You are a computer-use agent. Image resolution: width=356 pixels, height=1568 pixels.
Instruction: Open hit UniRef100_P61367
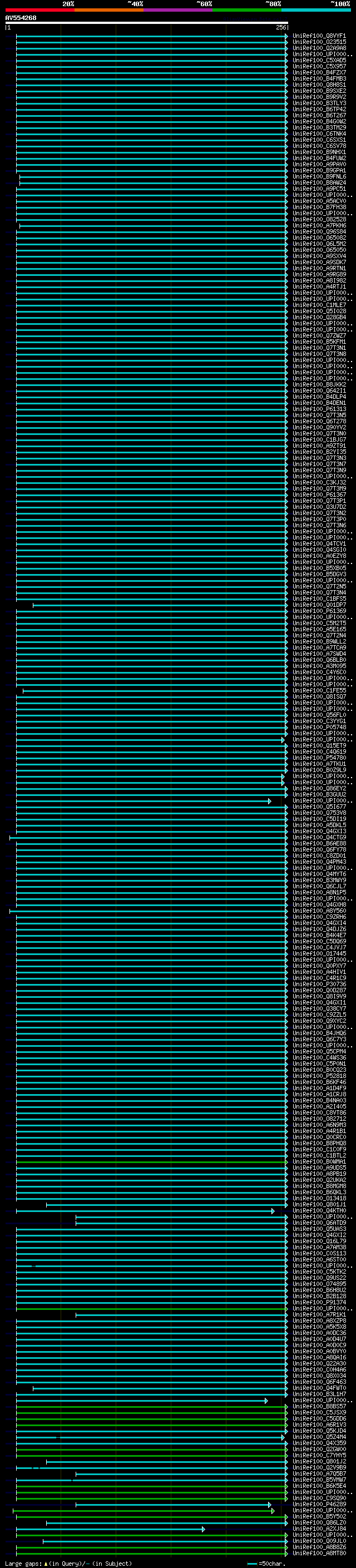[319, 494]
